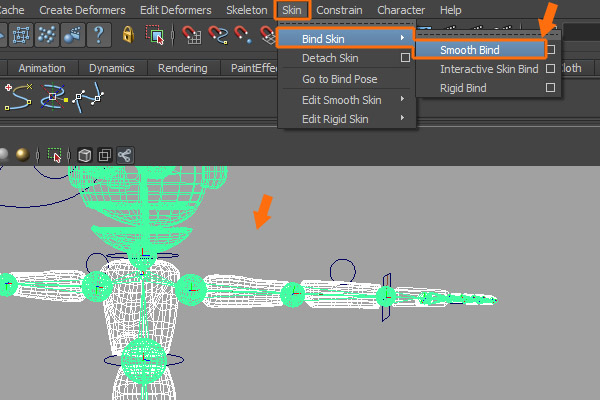This screenshot has height=400, width=600.
Task: Select the blue circle control above the forearm
Action: point(343,271)
